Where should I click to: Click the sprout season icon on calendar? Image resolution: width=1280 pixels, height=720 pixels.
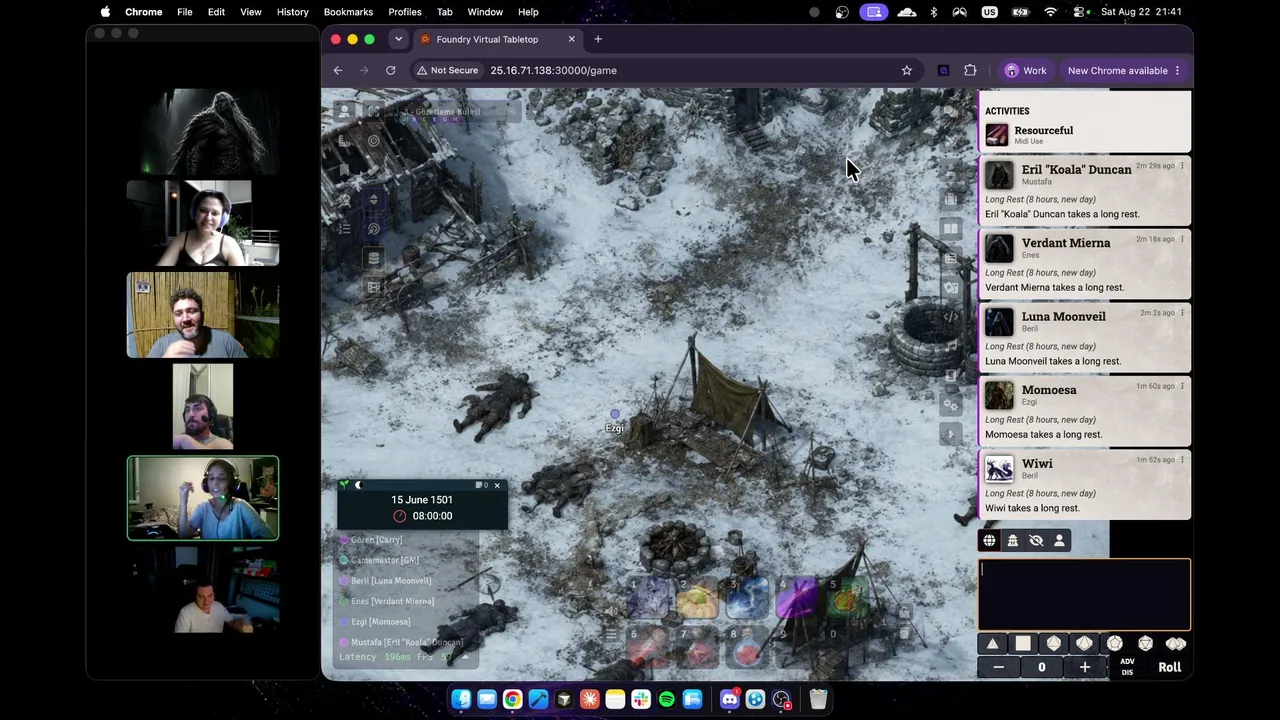point(345,486)
